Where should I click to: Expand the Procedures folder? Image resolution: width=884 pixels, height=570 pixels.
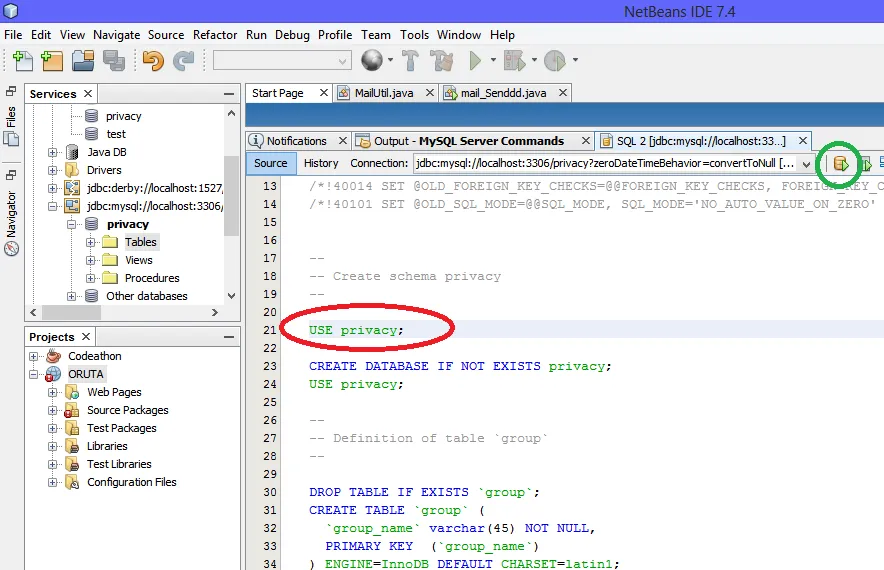tap(90, 279)
